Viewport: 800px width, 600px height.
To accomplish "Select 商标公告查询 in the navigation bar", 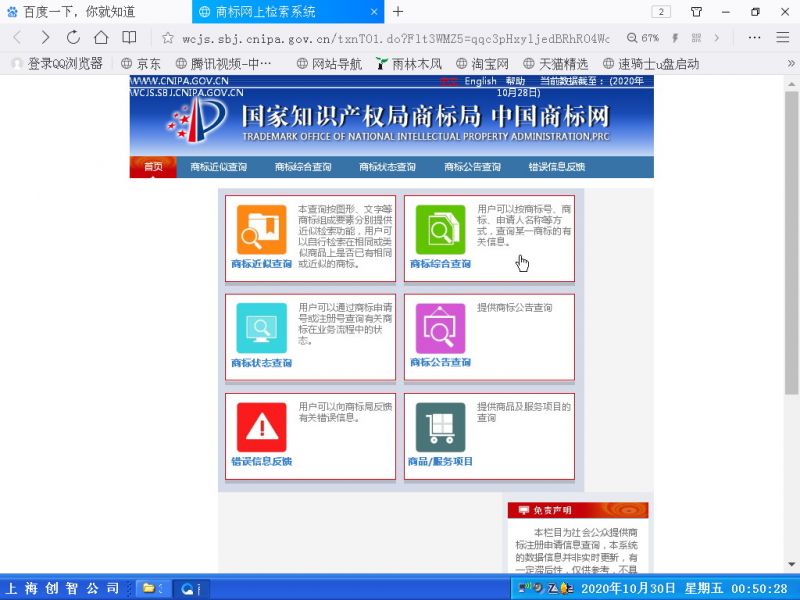I will [x=472, y=167].
